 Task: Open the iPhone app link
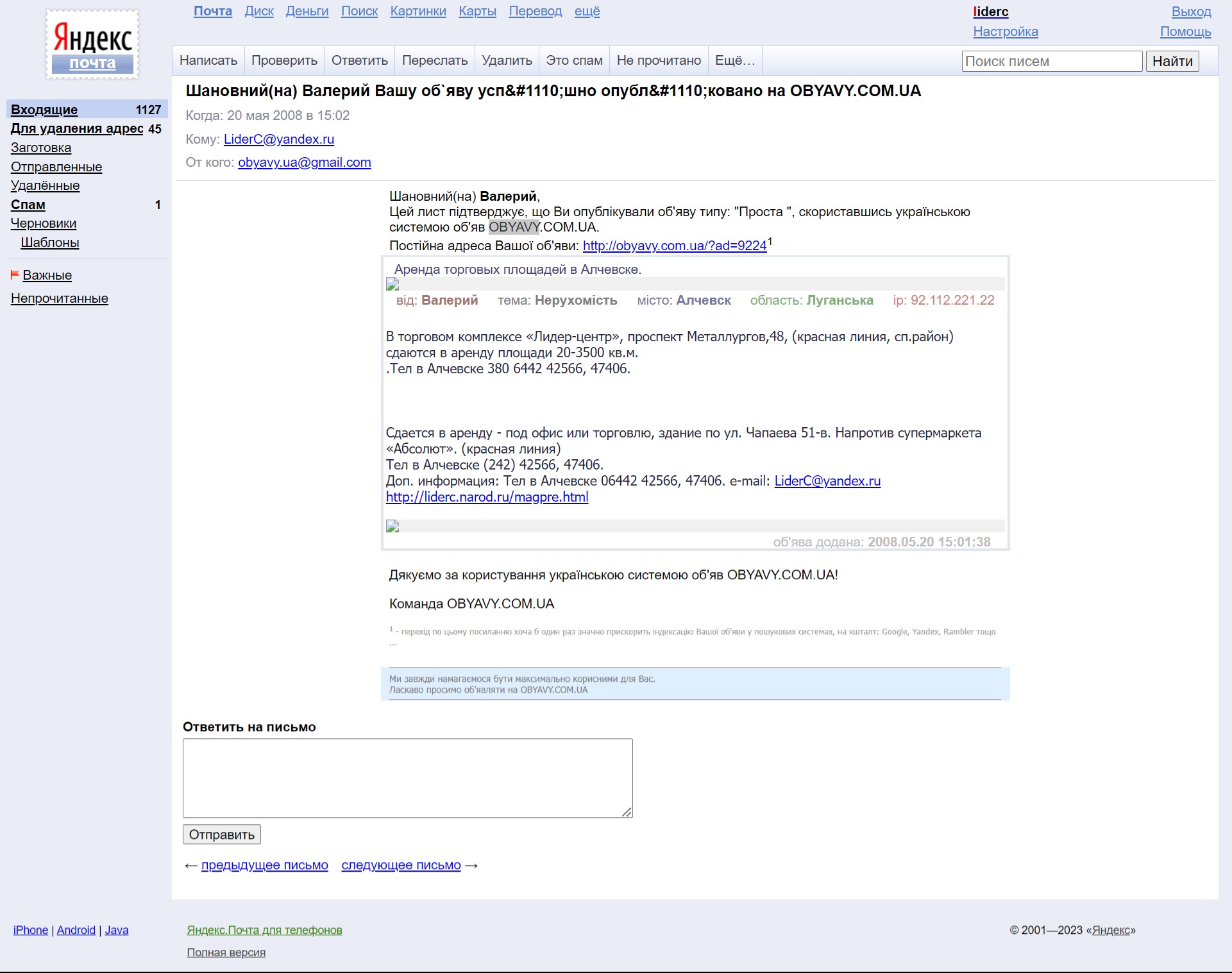31,930
